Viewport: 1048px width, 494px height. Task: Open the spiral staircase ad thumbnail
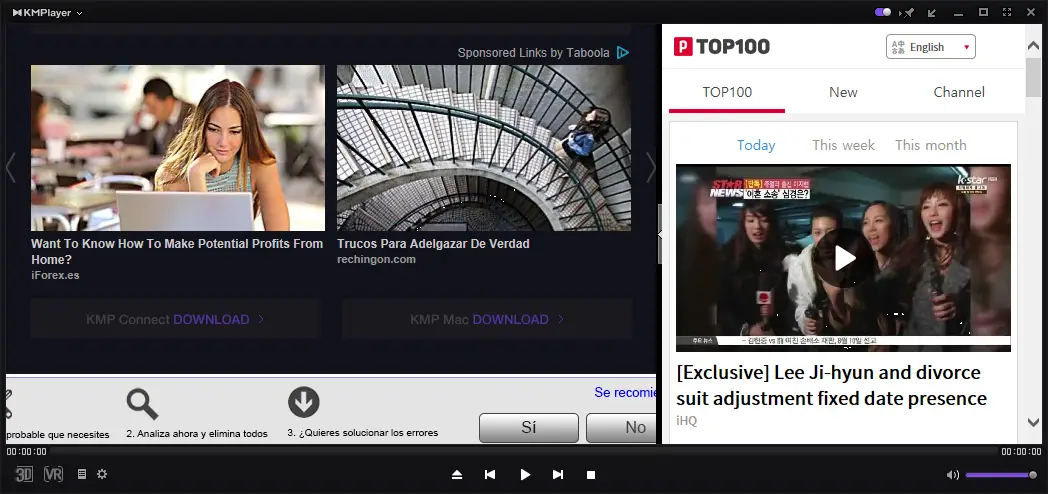pyautogui.click(x=484, y=148)
